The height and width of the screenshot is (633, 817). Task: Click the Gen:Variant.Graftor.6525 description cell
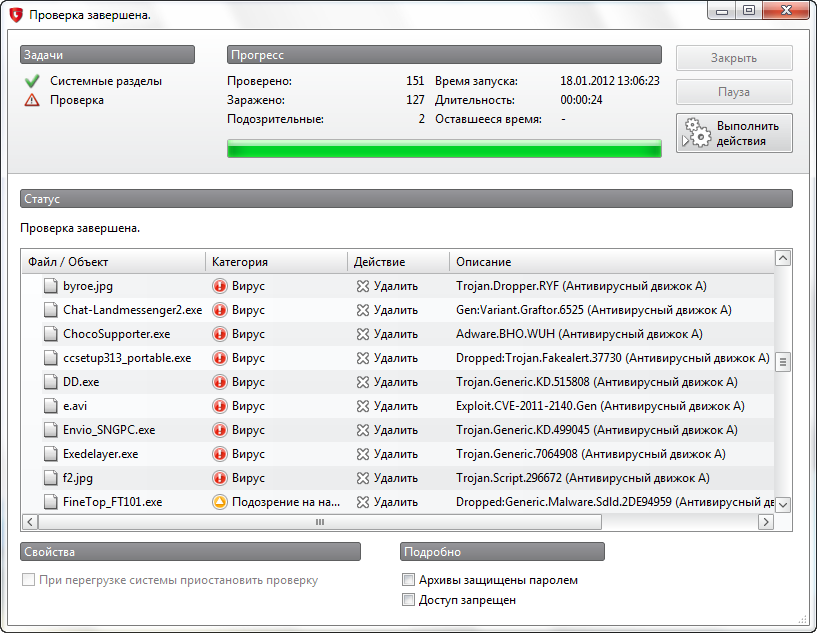click(x=593, y=309)
